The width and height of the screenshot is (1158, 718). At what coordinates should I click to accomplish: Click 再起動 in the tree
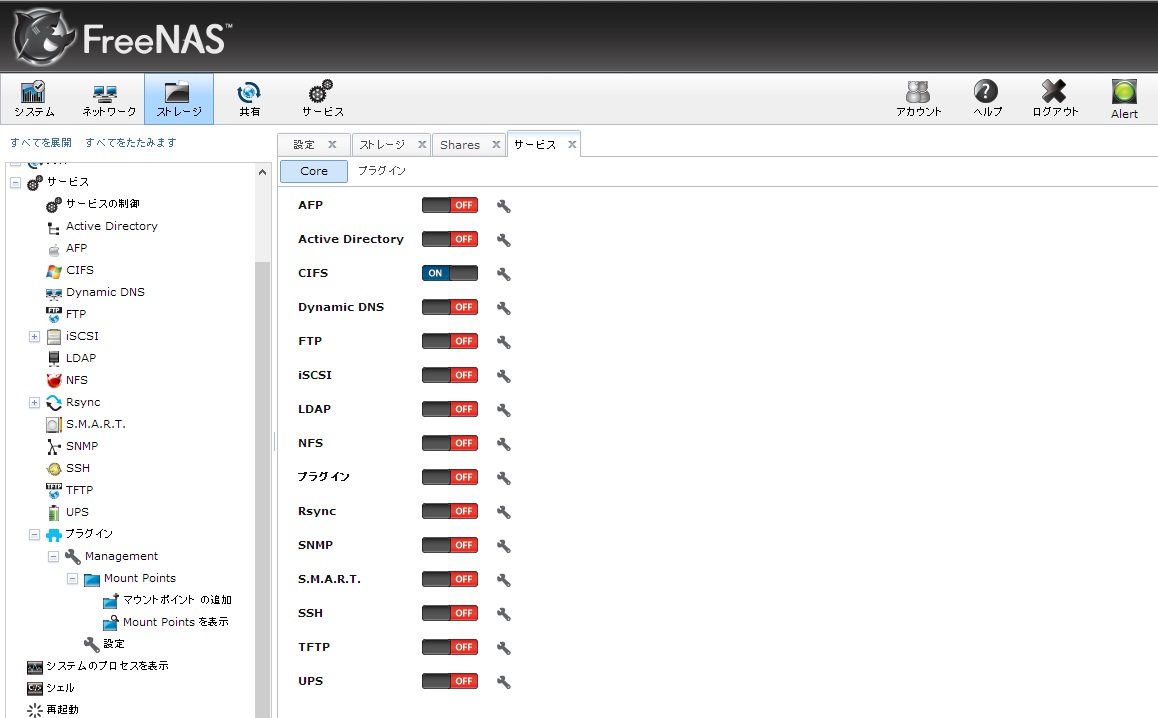coord(62,710)
